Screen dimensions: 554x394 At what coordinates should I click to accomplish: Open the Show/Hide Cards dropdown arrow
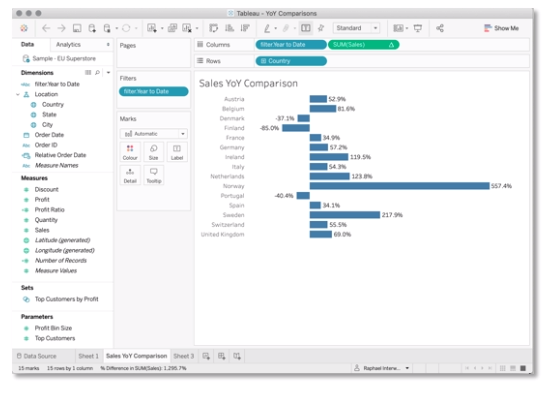click(x=407, y=28)
